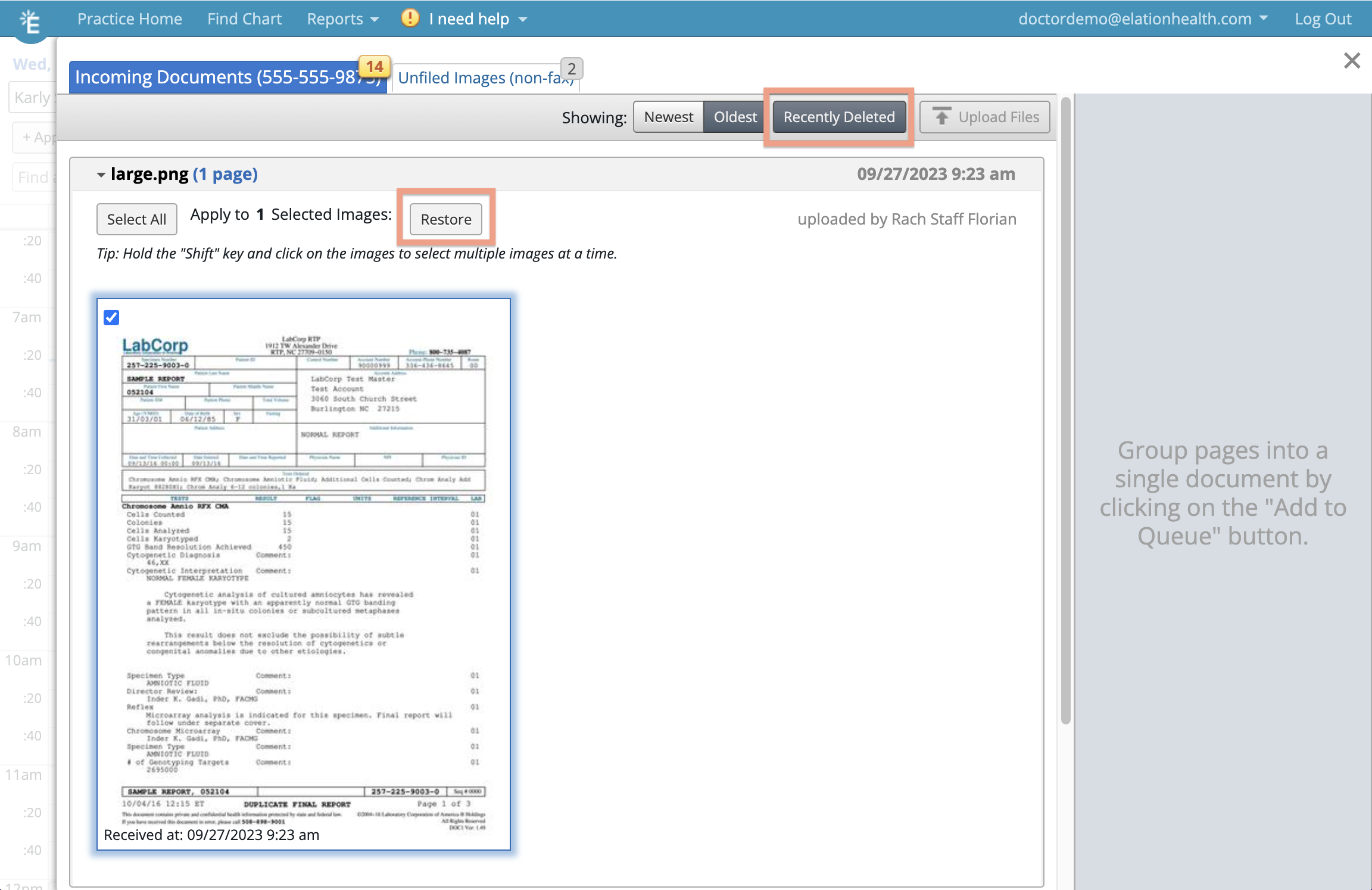Click the upload arrow icon
The height and width of the screenshot is (890, 1372).
(941, 117)
